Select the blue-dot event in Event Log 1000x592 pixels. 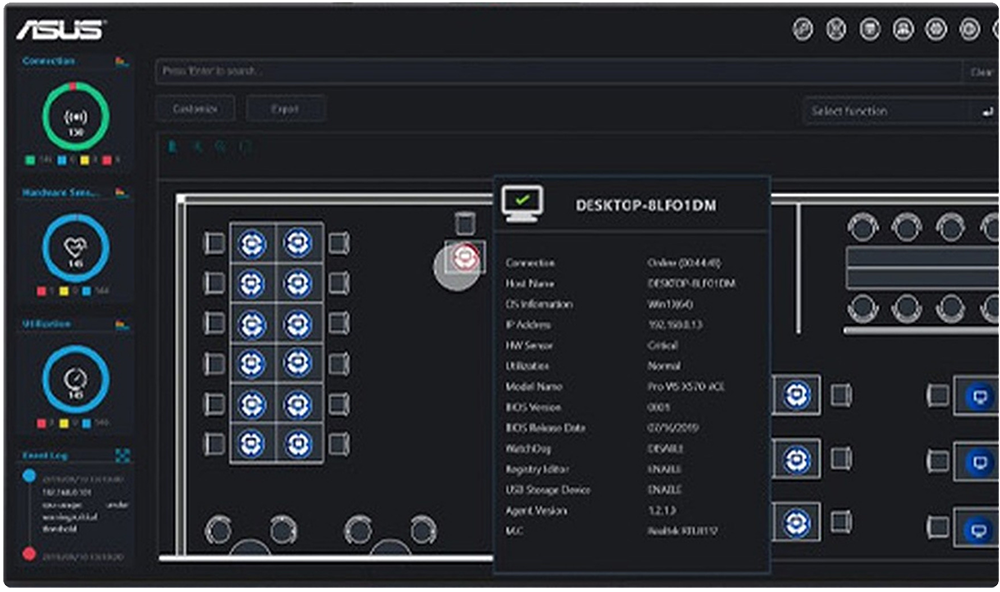(29, 475)
